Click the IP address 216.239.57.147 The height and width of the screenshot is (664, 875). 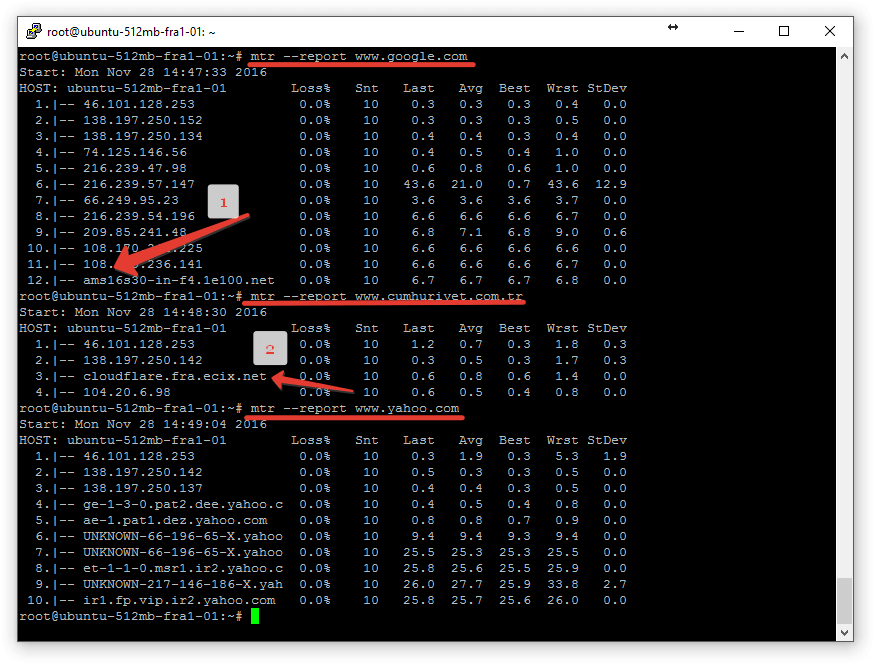point(124,184)
